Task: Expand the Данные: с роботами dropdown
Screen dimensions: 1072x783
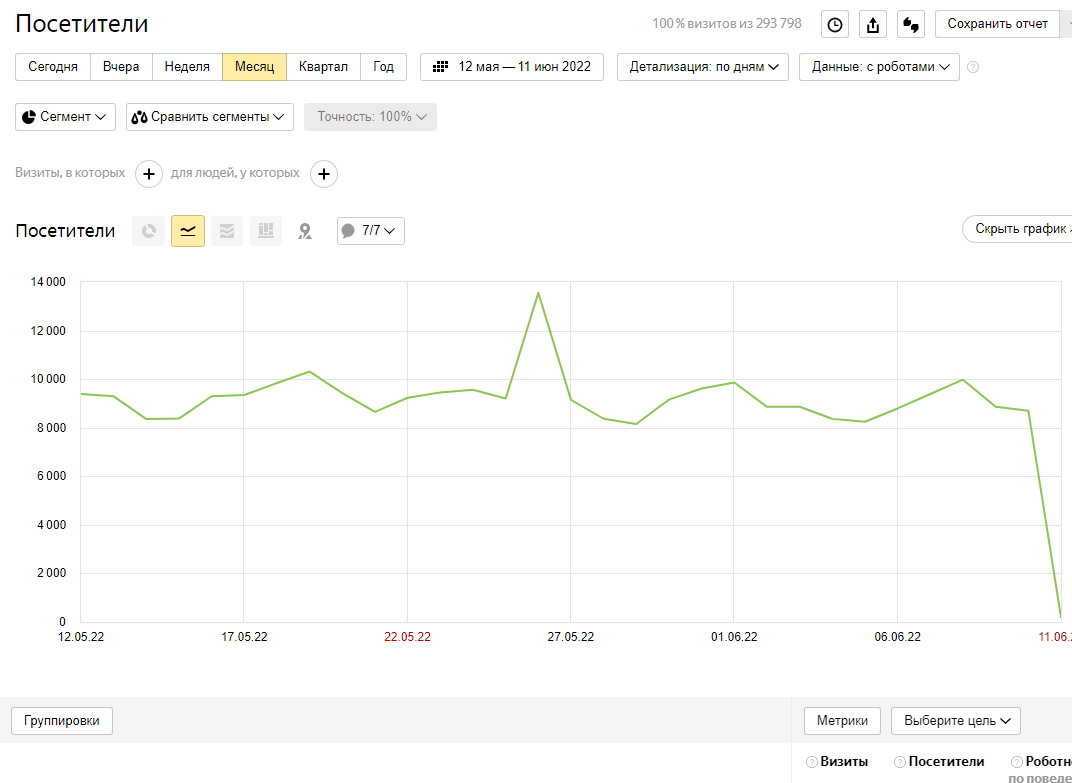Action: point(879,67)
